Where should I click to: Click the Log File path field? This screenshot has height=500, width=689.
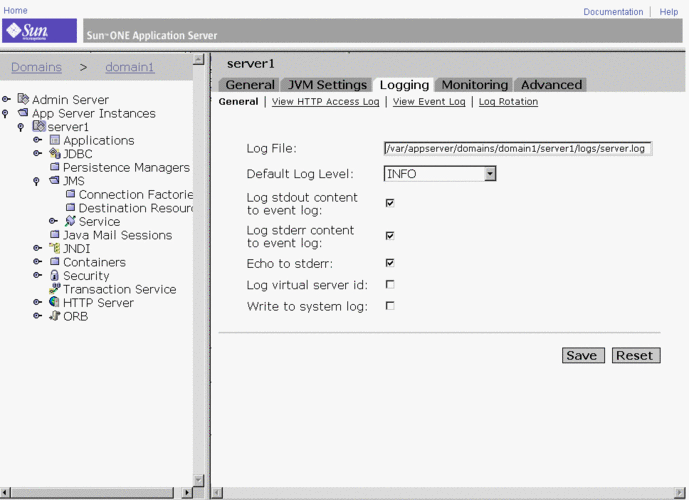pyautogui.click(x=517, y=149)
